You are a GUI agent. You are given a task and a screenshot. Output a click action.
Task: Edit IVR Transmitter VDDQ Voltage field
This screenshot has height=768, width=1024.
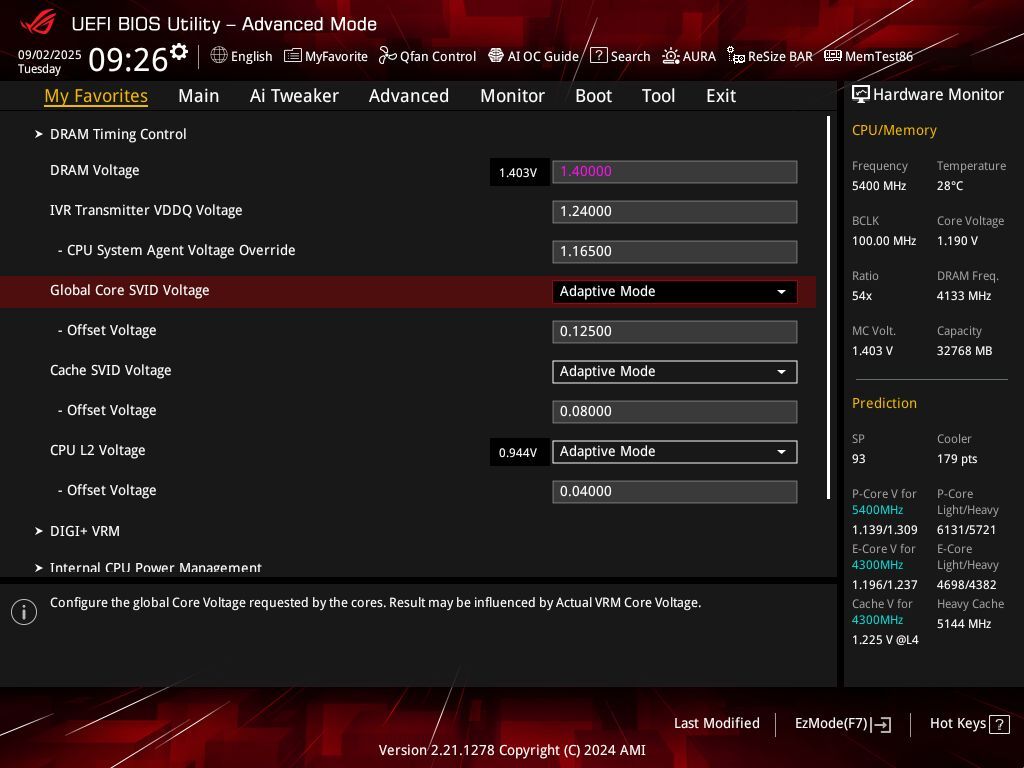[x=675, y=212]
